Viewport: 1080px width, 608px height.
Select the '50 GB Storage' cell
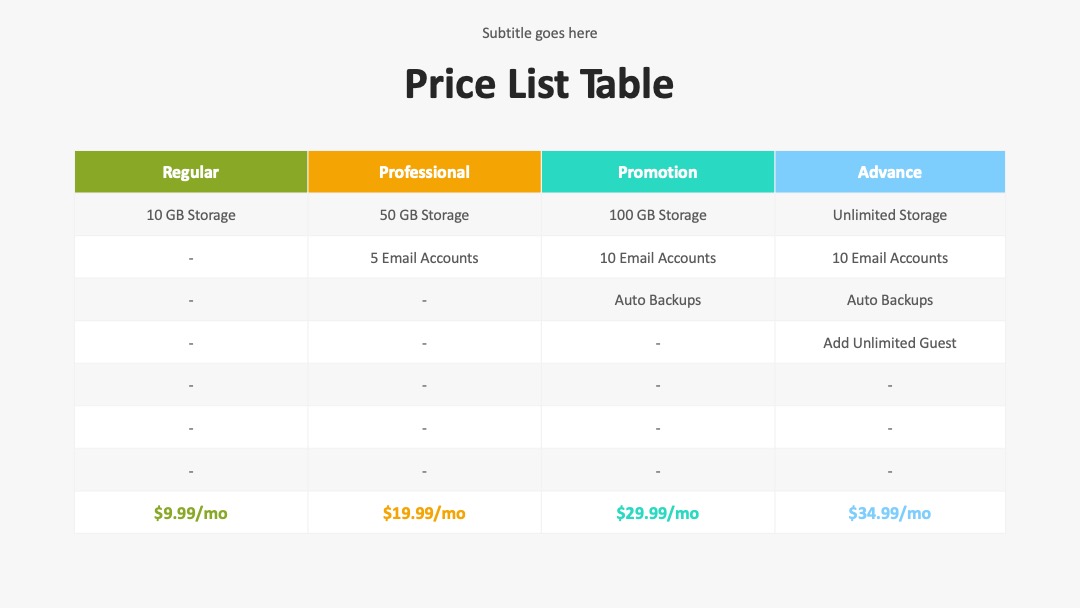[424, 215]
